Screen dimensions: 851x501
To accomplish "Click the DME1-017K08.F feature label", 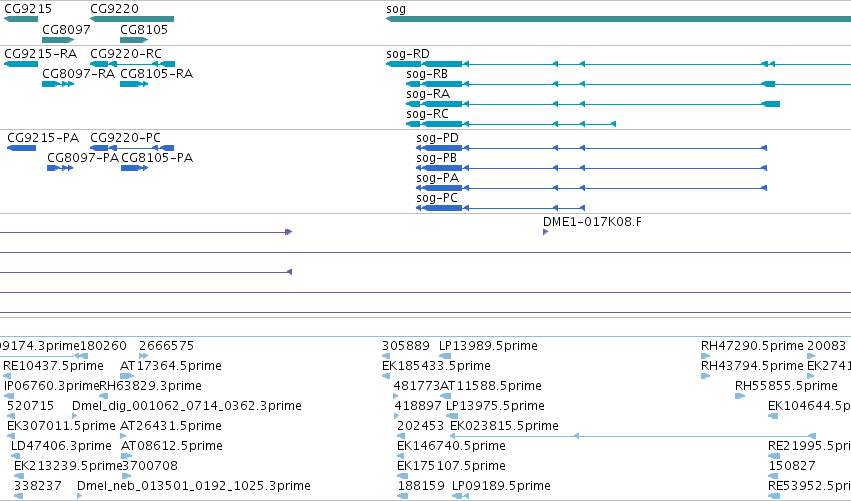I will click(592, 221).
